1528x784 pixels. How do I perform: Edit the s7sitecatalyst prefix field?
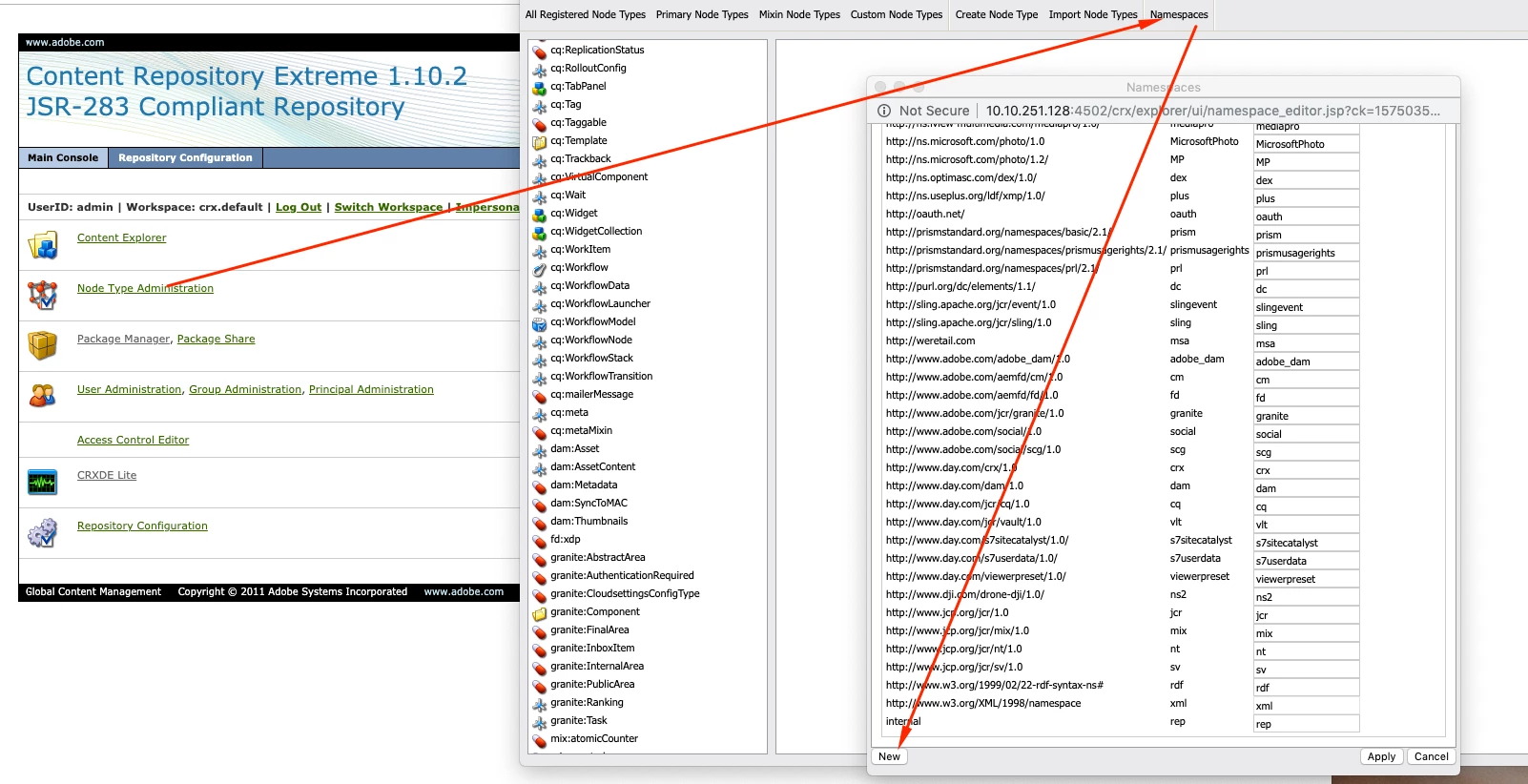[1307, 543]
